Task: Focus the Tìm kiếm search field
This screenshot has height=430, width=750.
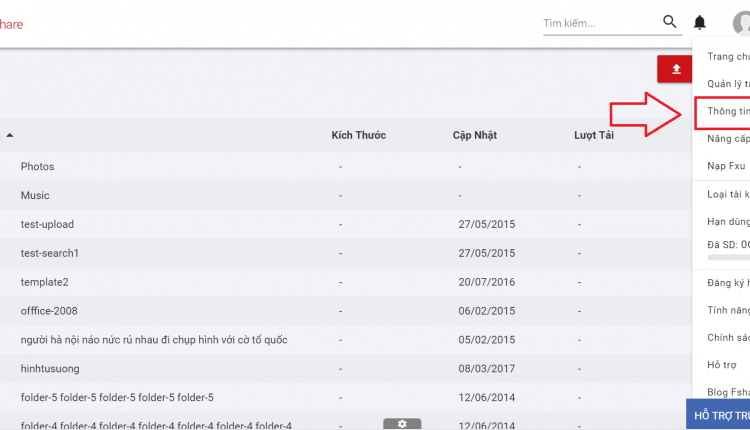Action: 602,23
